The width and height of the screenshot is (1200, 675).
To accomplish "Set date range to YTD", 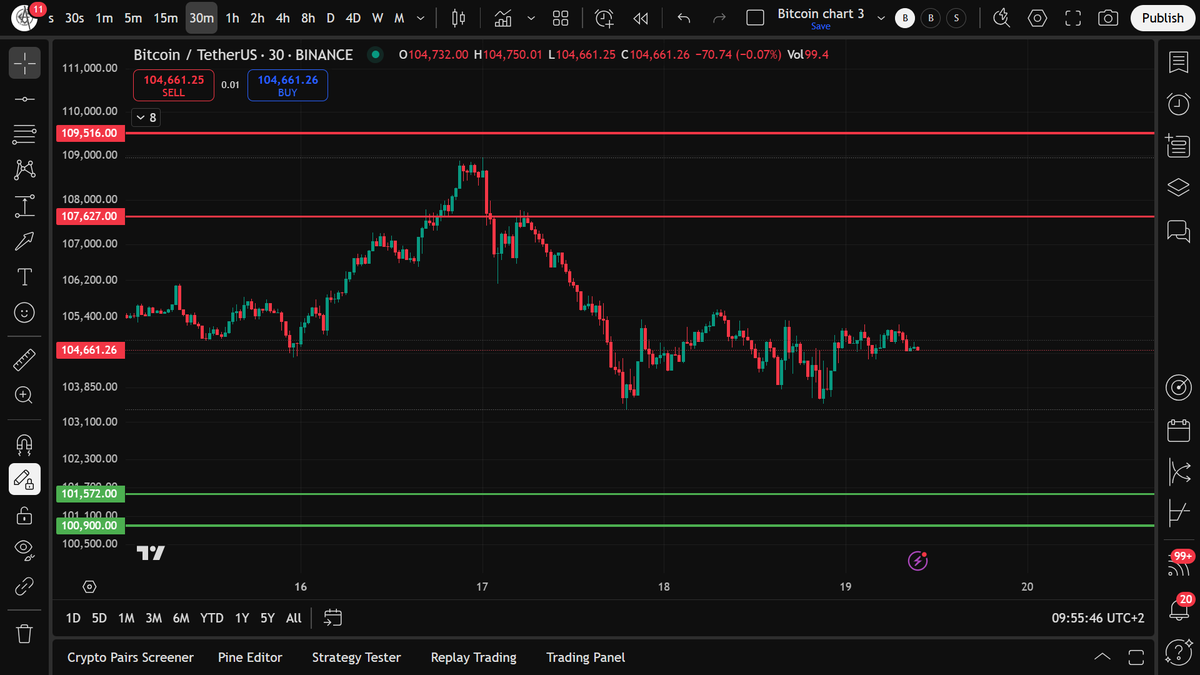I will click(x=212, y=618).
